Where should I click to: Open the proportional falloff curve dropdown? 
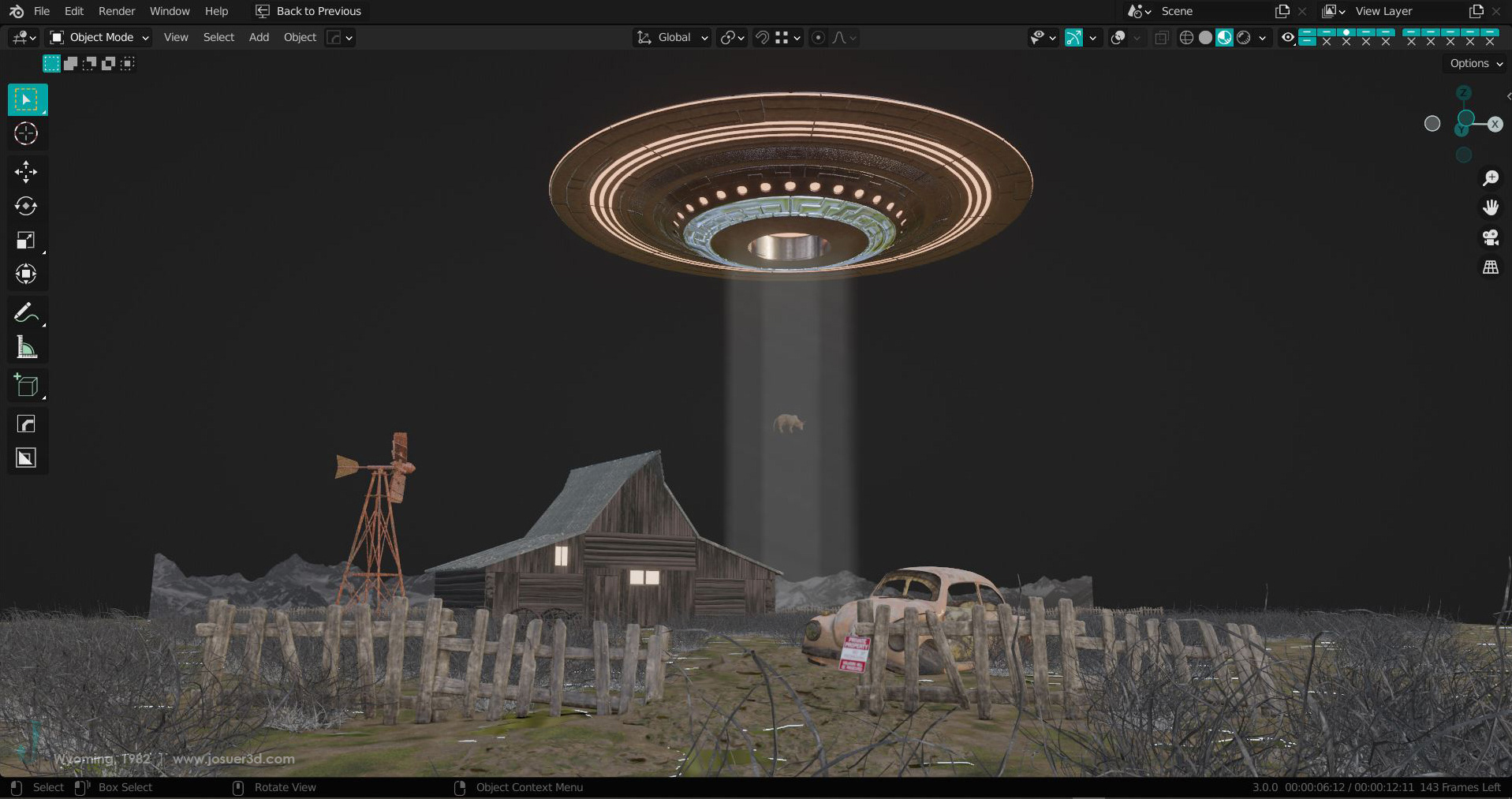point(844,37)
